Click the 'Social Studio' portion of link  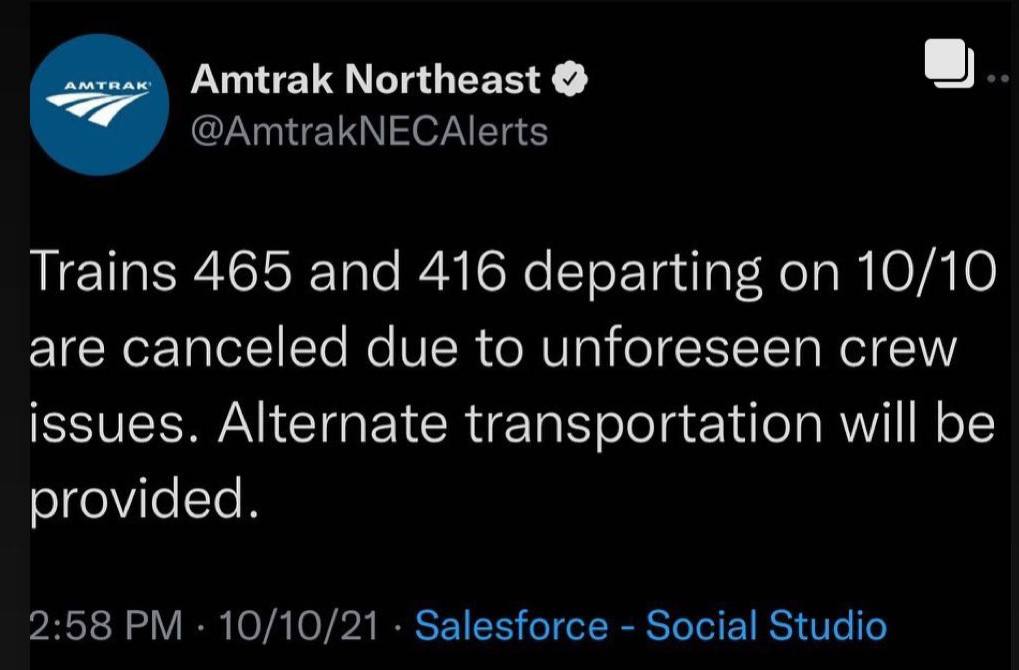[x=766, y=625]
